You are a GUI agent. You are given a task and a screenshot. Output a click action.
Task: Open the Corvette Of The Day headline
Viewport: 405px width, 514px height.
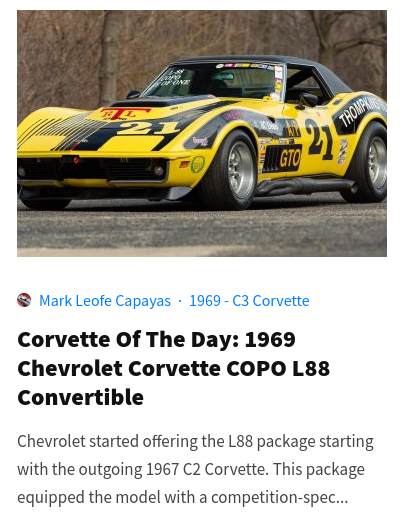pyautogui.click(x=173, y=368)
